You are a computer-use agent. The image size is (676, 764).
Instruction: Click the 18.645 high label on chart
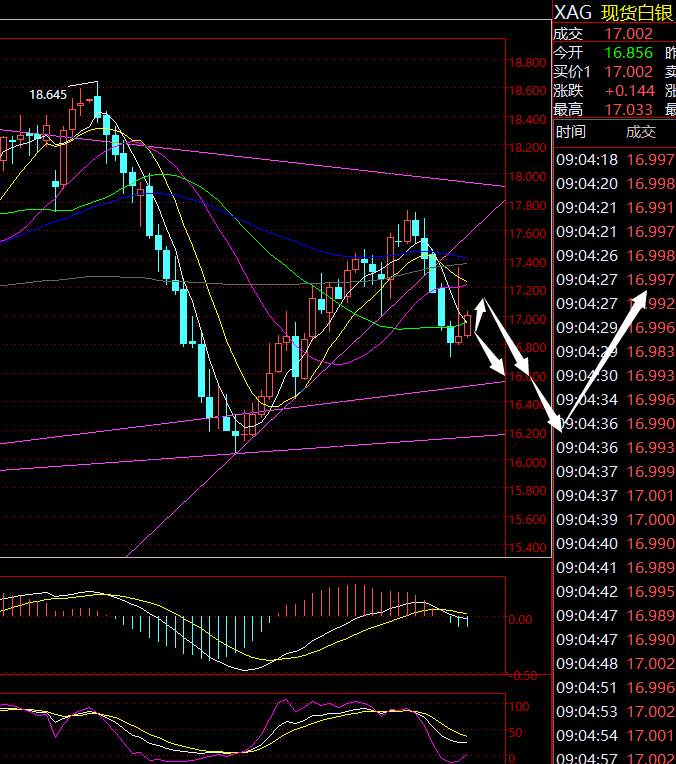pos(48,95)
